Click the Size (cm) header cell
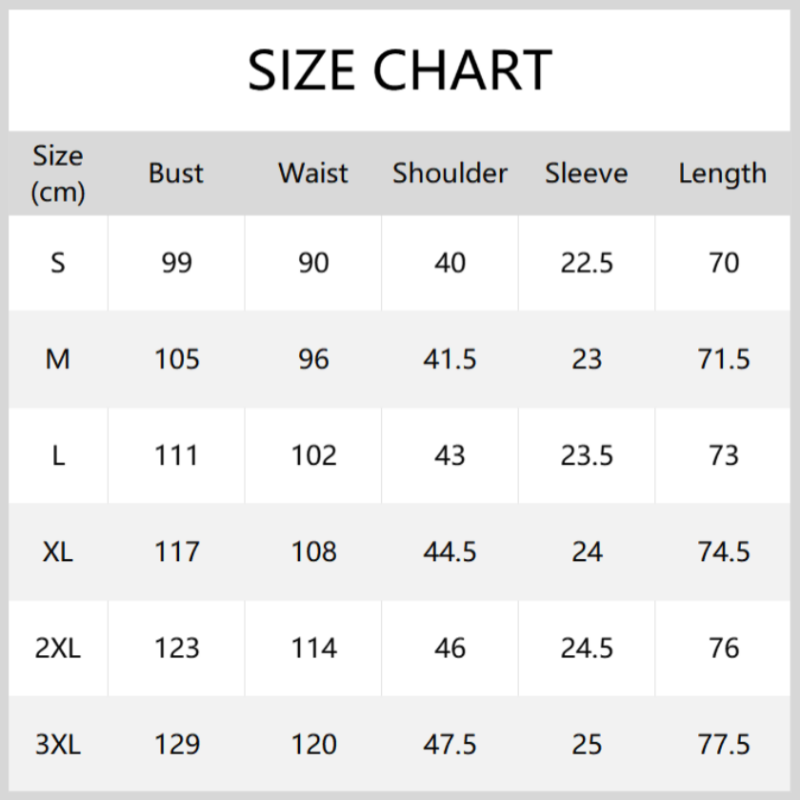The height and width of the screenshot is (800, 800). click(58, 173)
